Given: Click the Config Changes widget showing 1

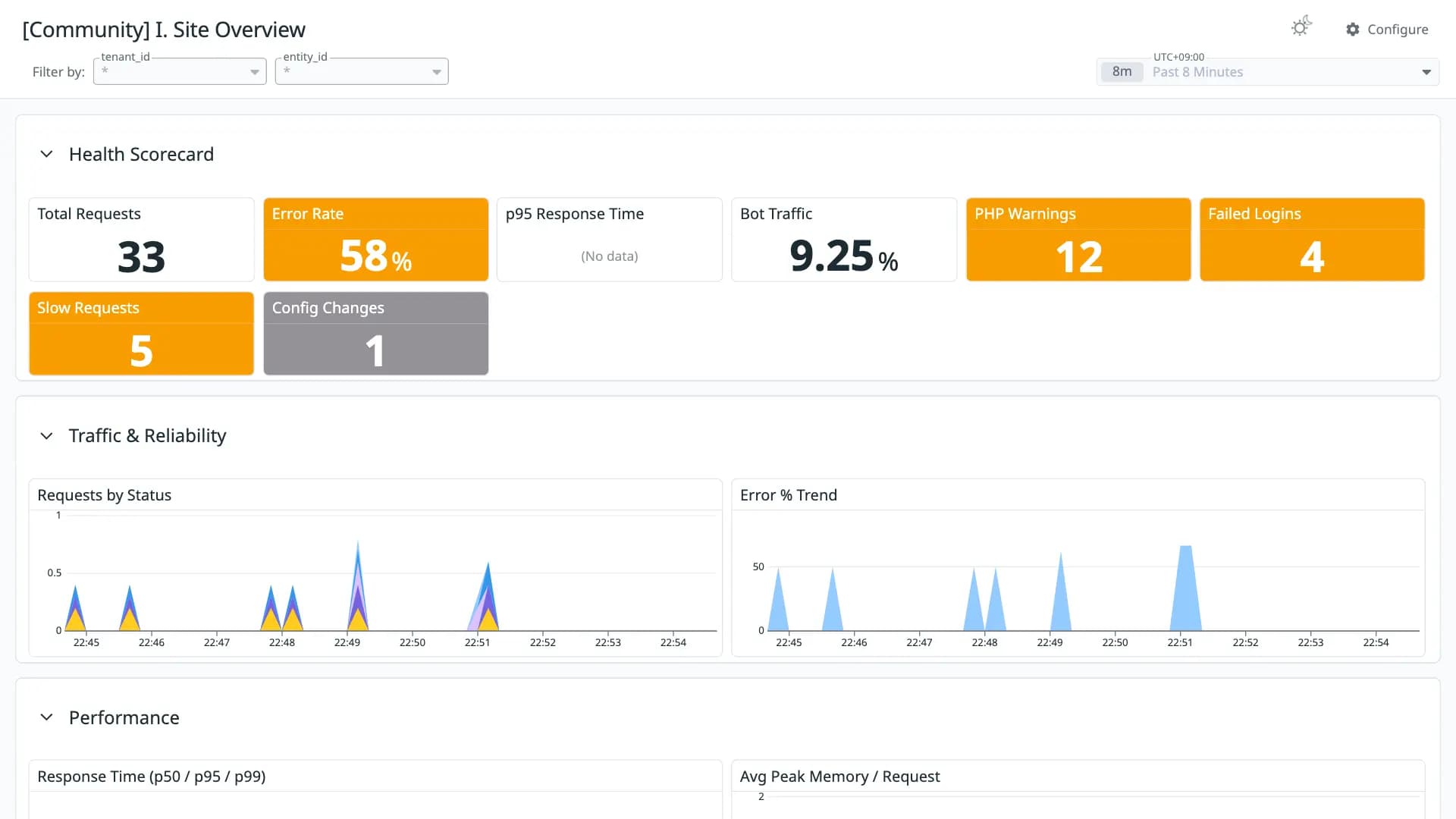Looking at the screenshot, I should pos(375,334).
